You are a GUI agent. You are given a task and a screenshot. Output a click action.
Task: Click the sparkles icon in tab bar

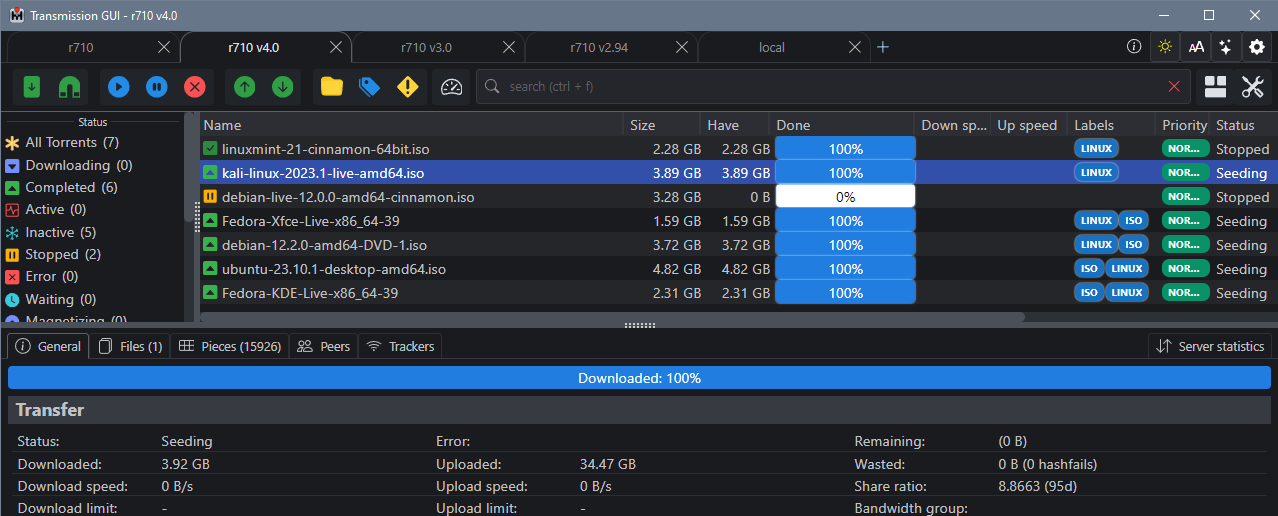(1225, 46)
